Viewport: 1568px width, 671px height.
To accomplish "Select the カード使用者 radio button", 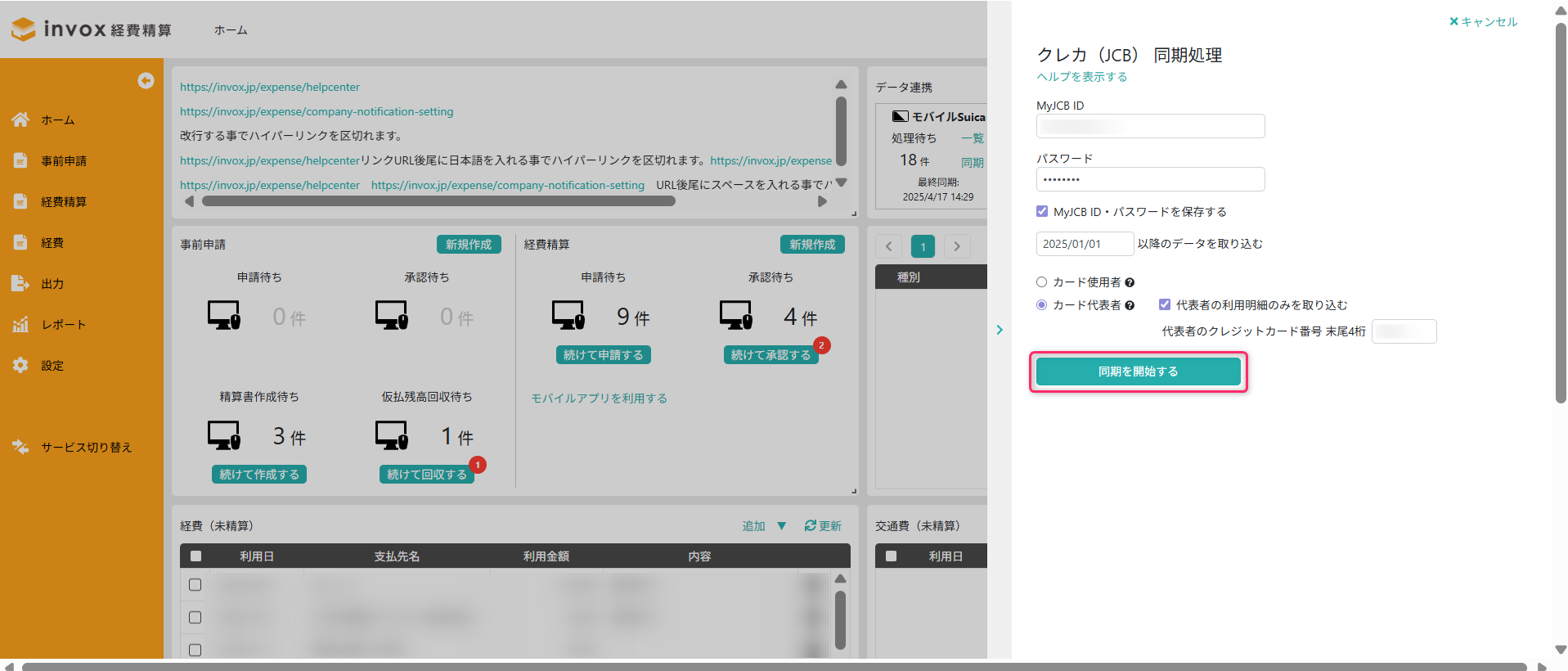I will coord(1042,282).
